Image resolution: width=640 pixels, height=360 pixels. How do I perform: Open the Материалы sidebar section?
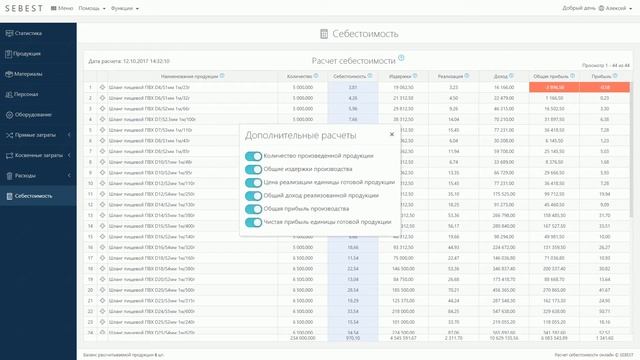coord(38,74)
